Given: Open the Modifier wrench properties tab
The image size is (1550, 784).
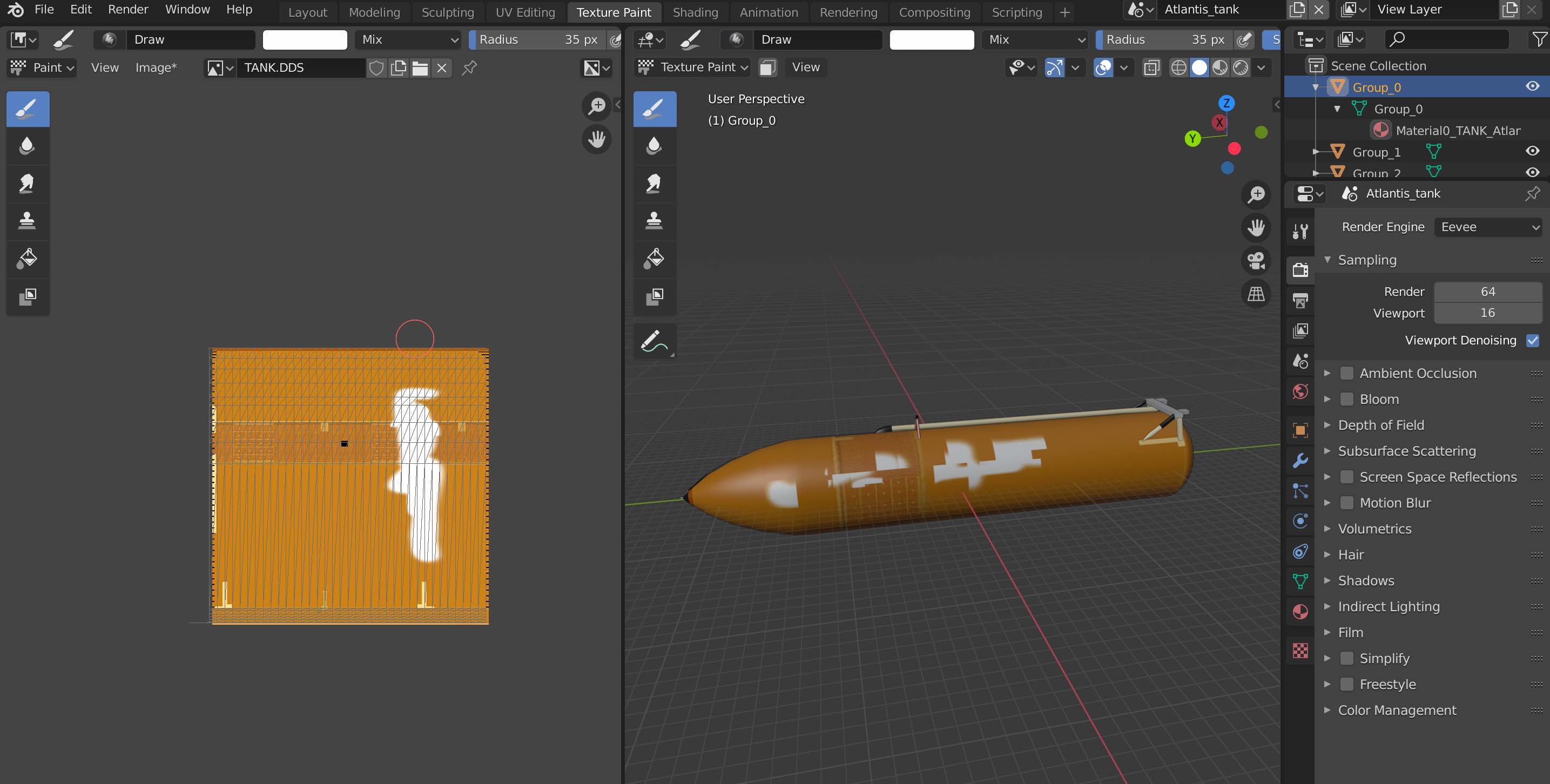Looking at the screenshot, I should 1300,460.
